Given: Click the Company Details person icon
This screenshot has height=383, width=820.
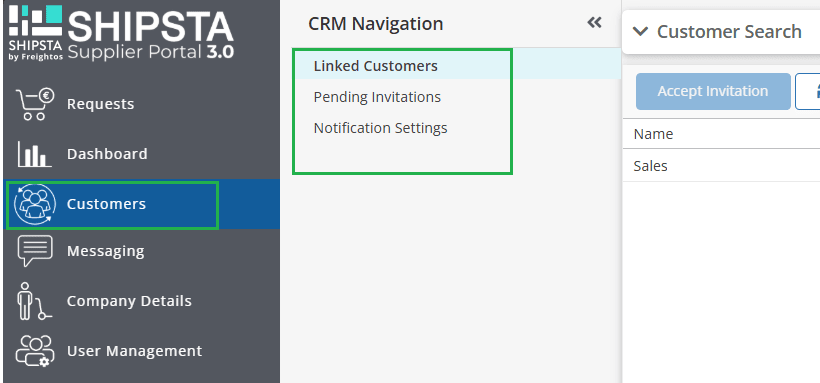Looking at the screenshot, I should point(35,301).
